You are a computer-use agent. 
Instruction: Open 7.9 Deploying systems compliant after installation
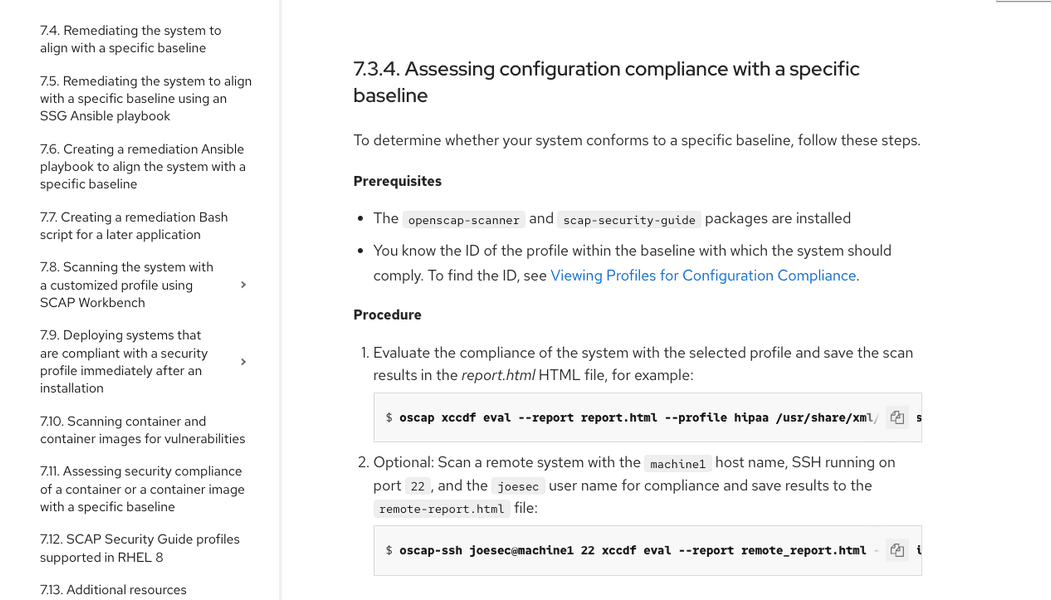(x=123, y=362)
